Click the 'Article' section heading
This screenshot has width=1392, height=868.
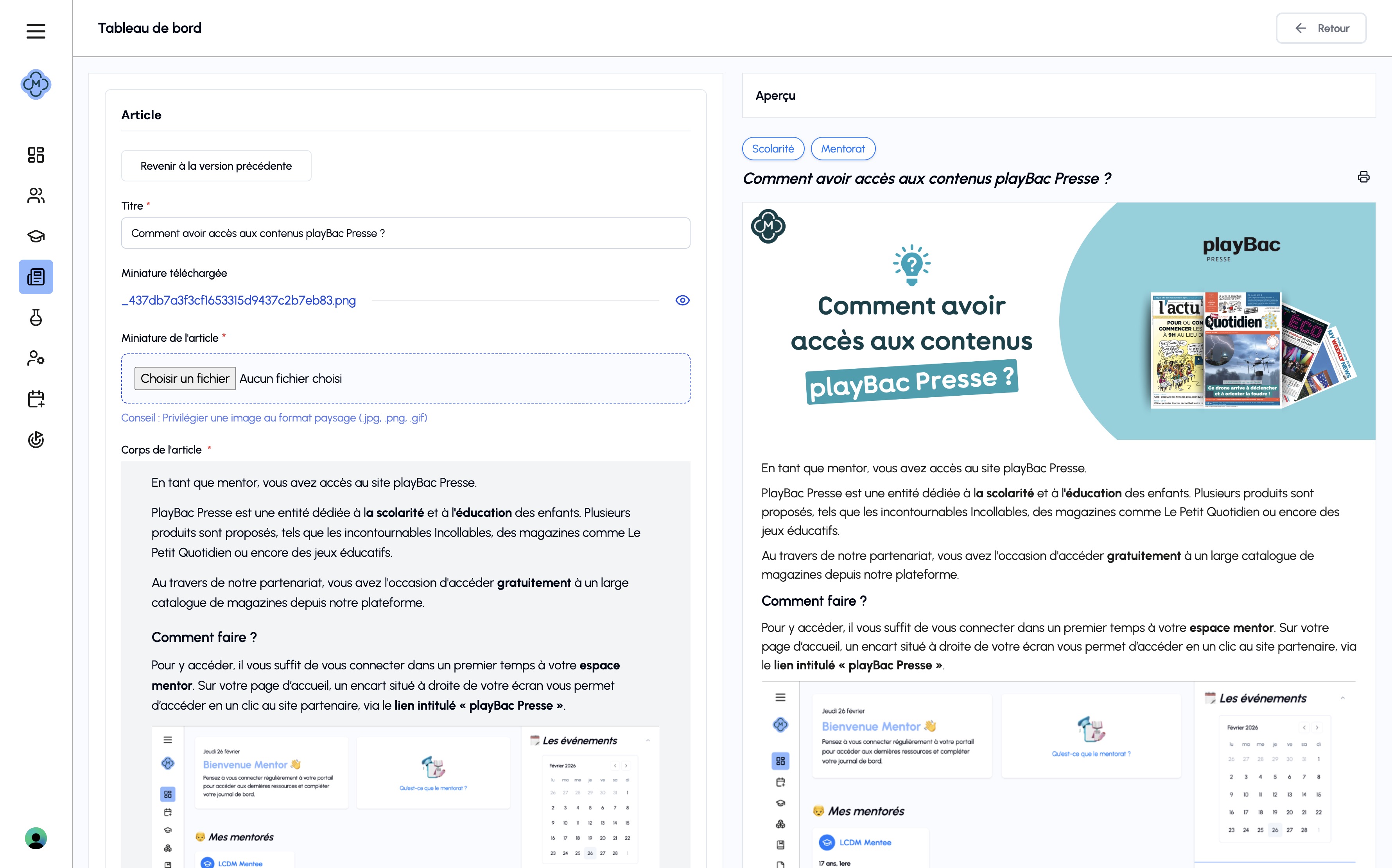pos(141,115)
